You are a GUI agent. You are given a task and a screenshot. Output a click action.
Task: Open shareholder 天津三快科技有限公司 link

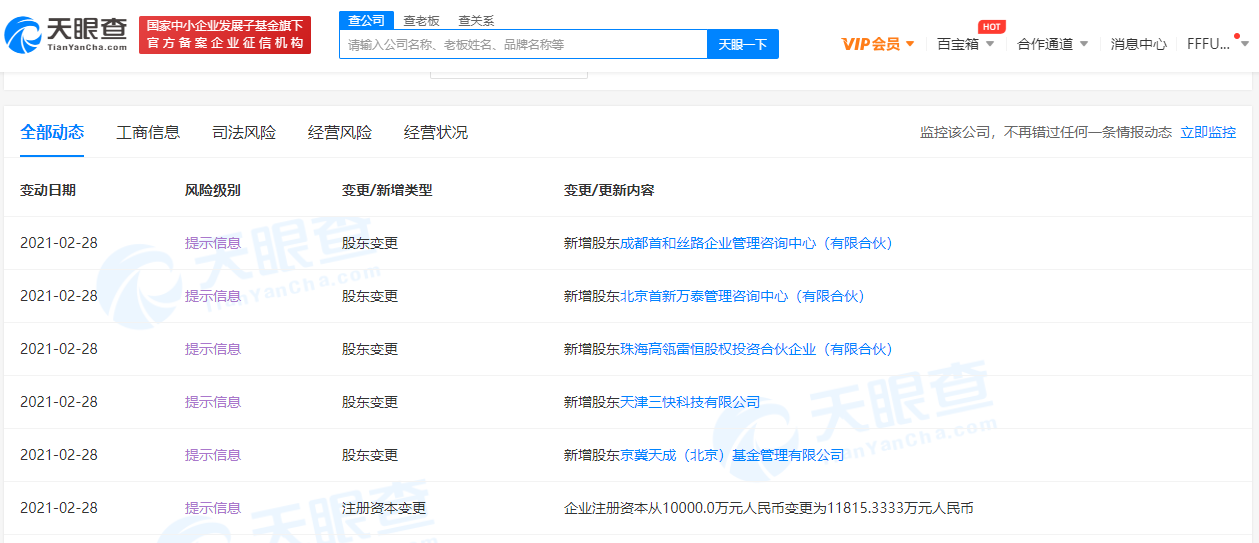690,402
